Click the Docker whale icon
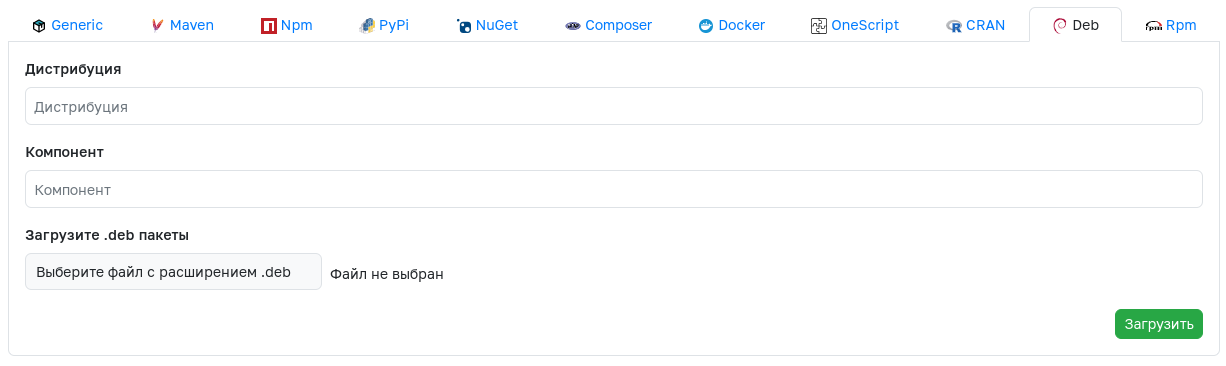1226x366 pixels. click(706, 26)
